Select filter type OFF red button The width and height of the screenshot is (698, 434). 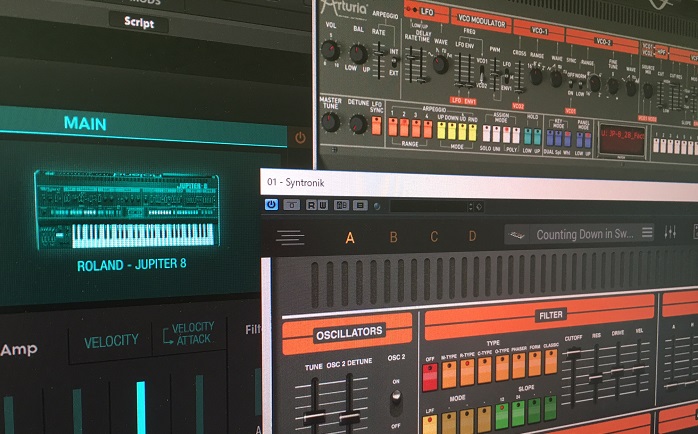[430, 377]
